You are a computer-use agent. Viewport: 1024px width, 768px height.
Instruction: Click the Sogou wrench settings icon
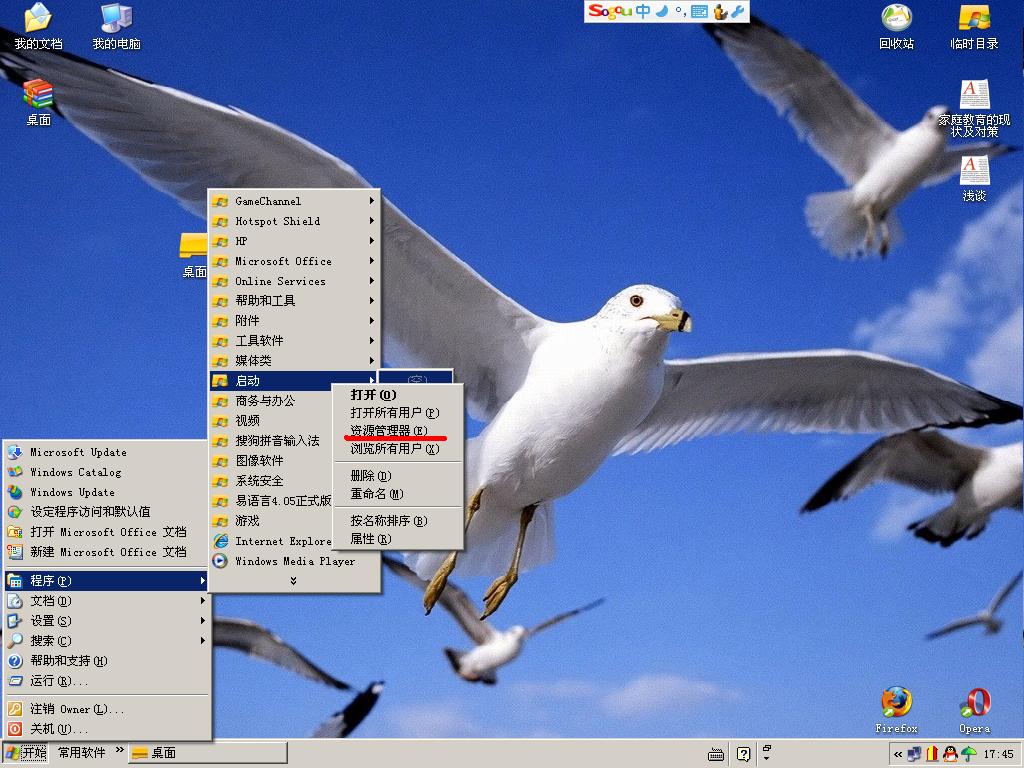(738, 12)
